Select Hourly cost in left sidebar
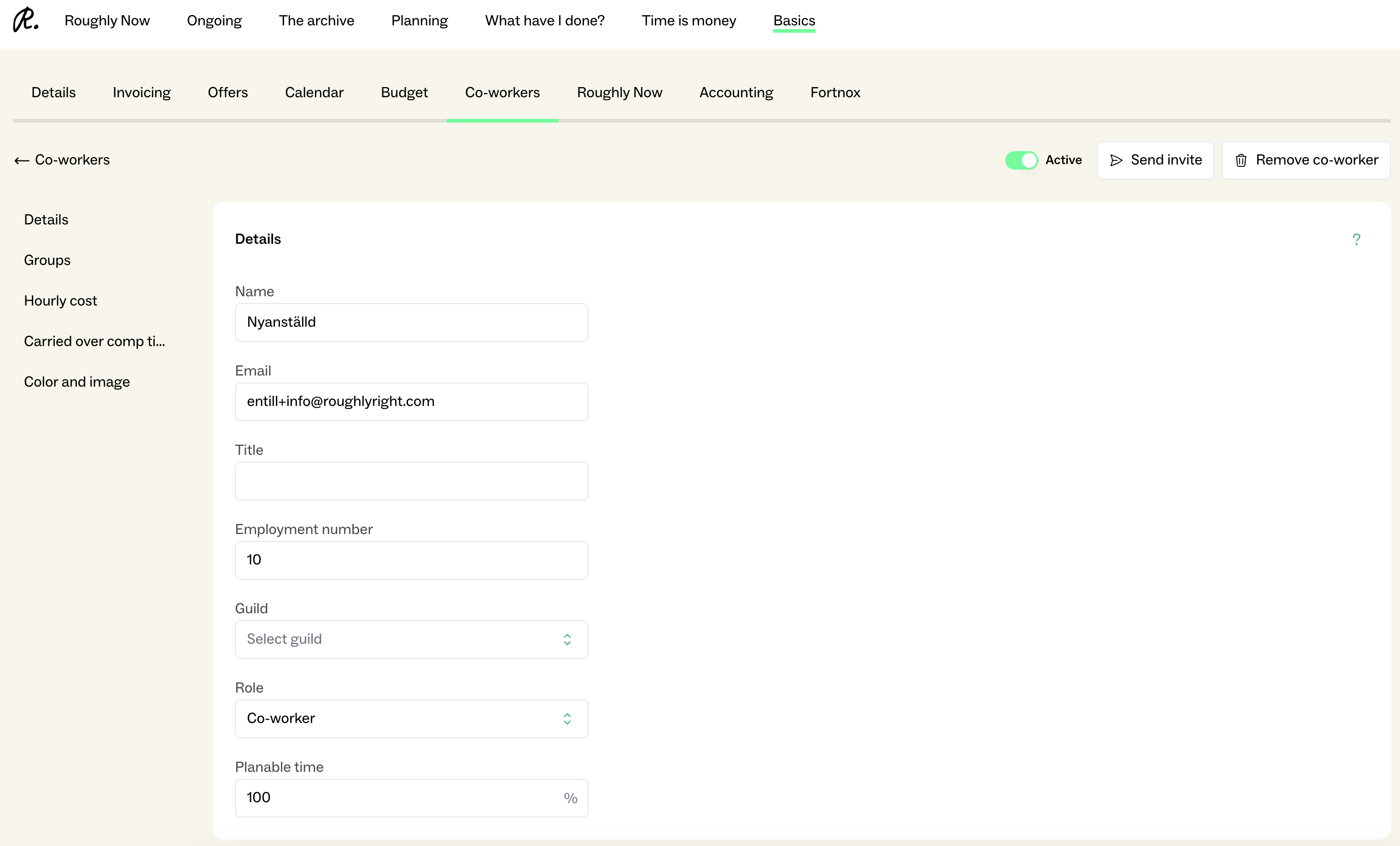Image resolution: width=1400 pixels, height=846 pixels. click(x=60, y=301)
